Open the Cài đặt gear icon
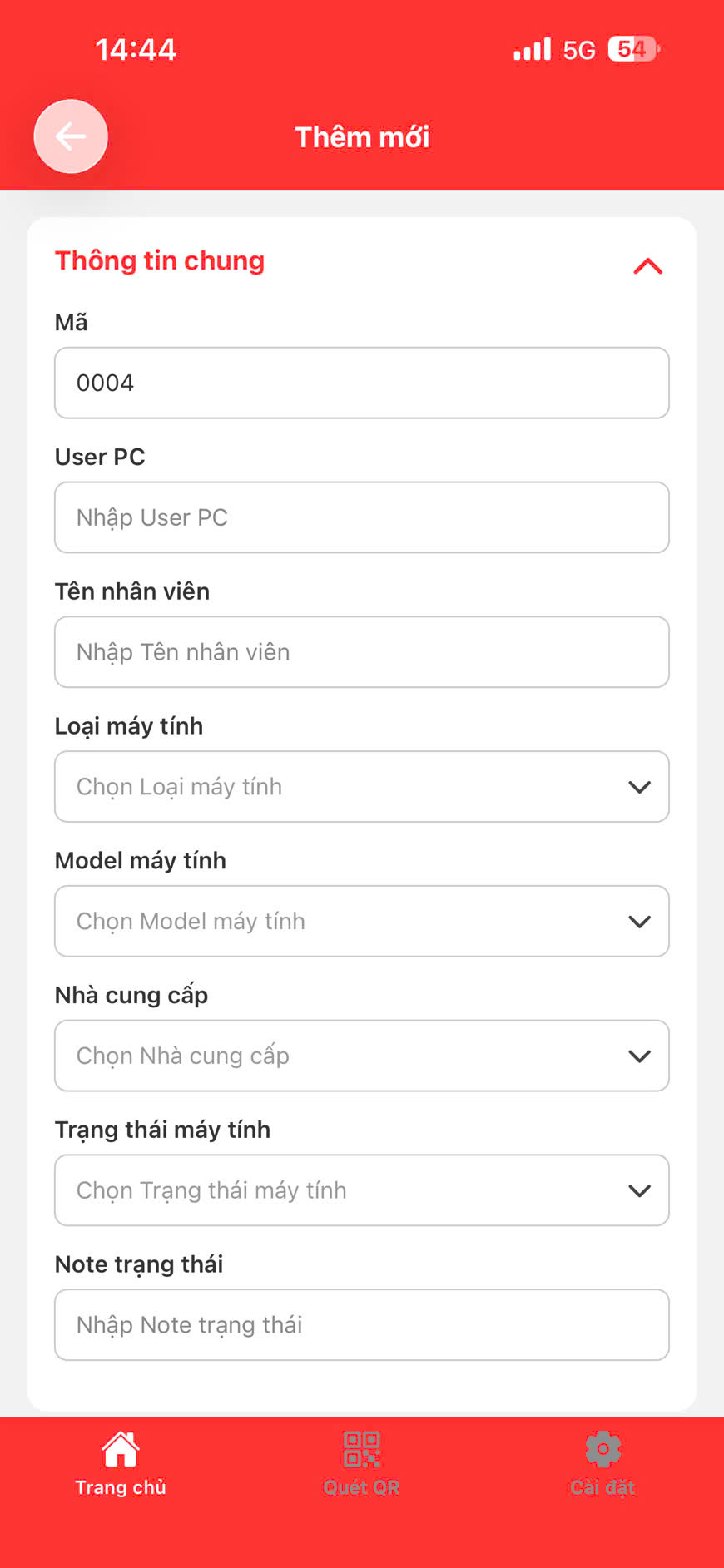This screenshot has width=724, height=1568. tap(603, 1450)
